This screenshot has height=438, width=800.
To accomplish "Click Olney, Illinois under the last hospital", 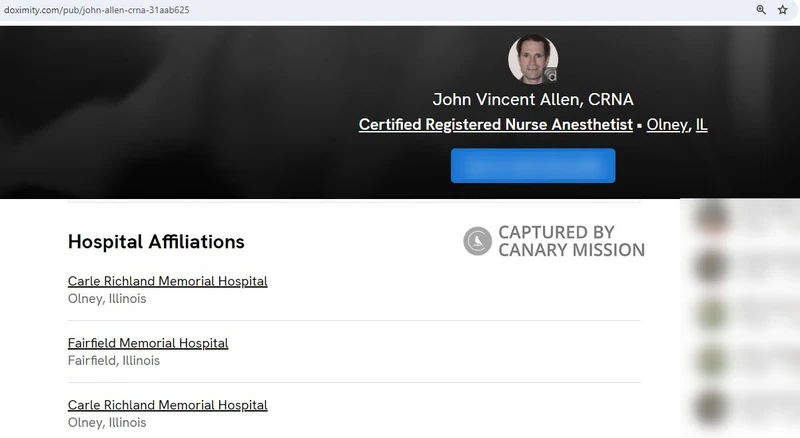I will coord(107,423).
